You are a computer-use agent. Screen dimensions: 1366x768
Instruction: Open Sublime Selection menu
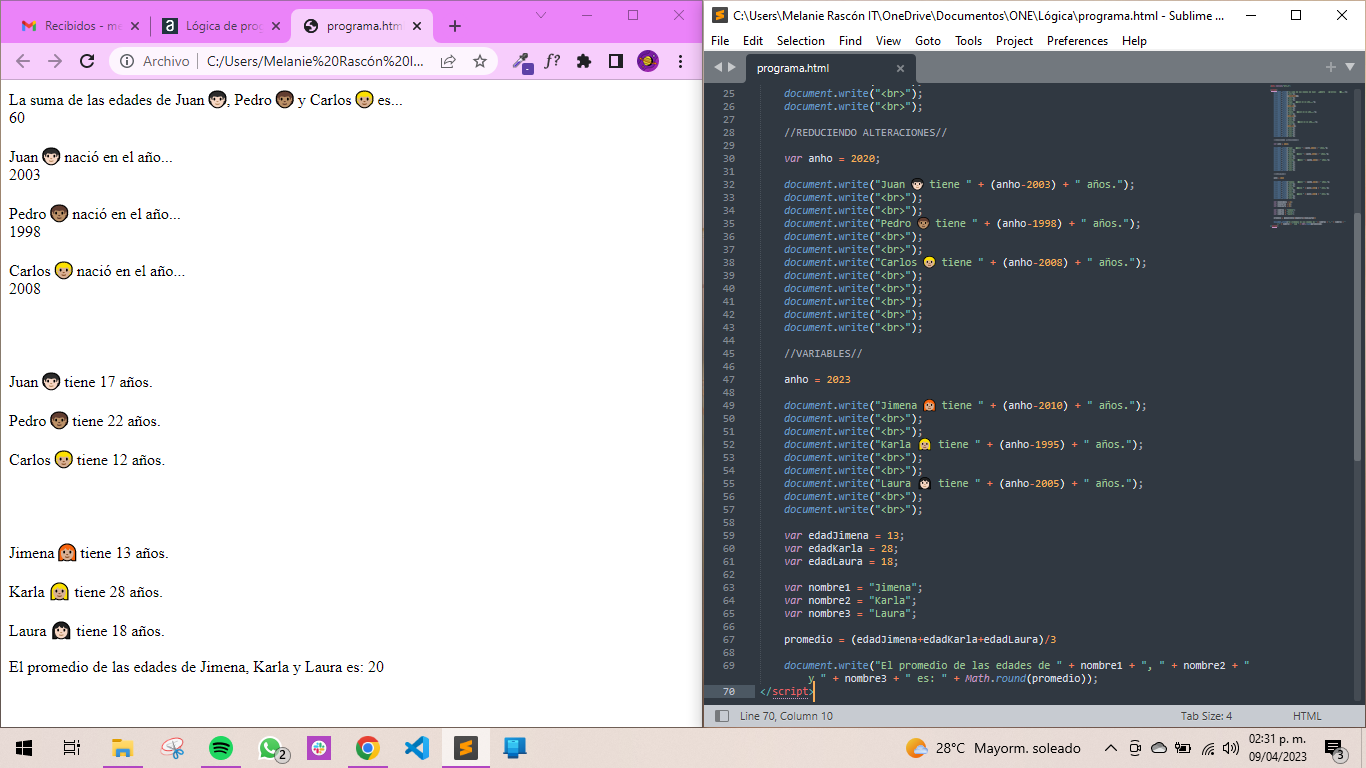801,41
